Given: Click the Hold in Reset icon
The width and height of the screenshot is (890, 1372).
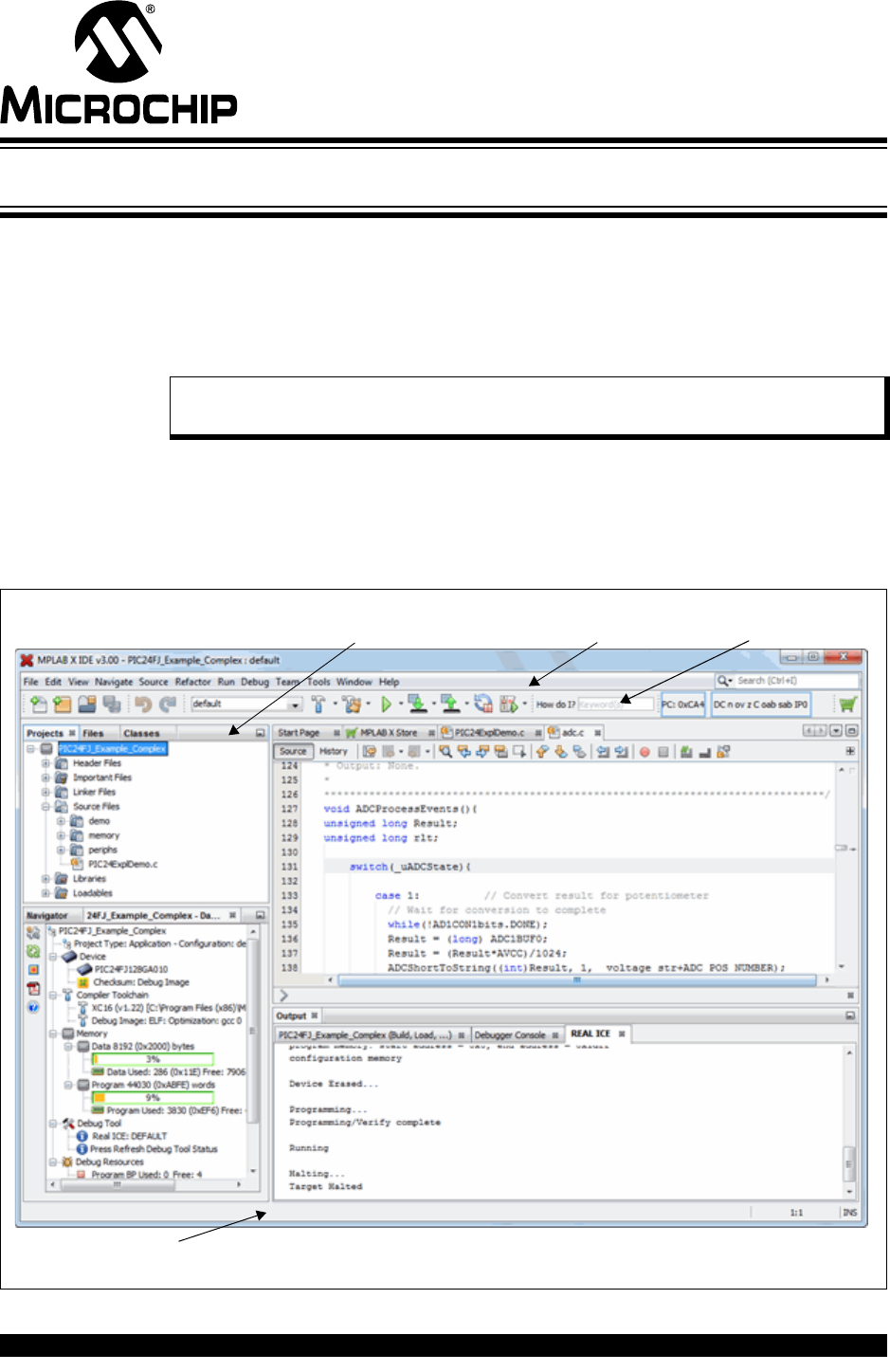Looking at the screenshot, I should point(483,704).
